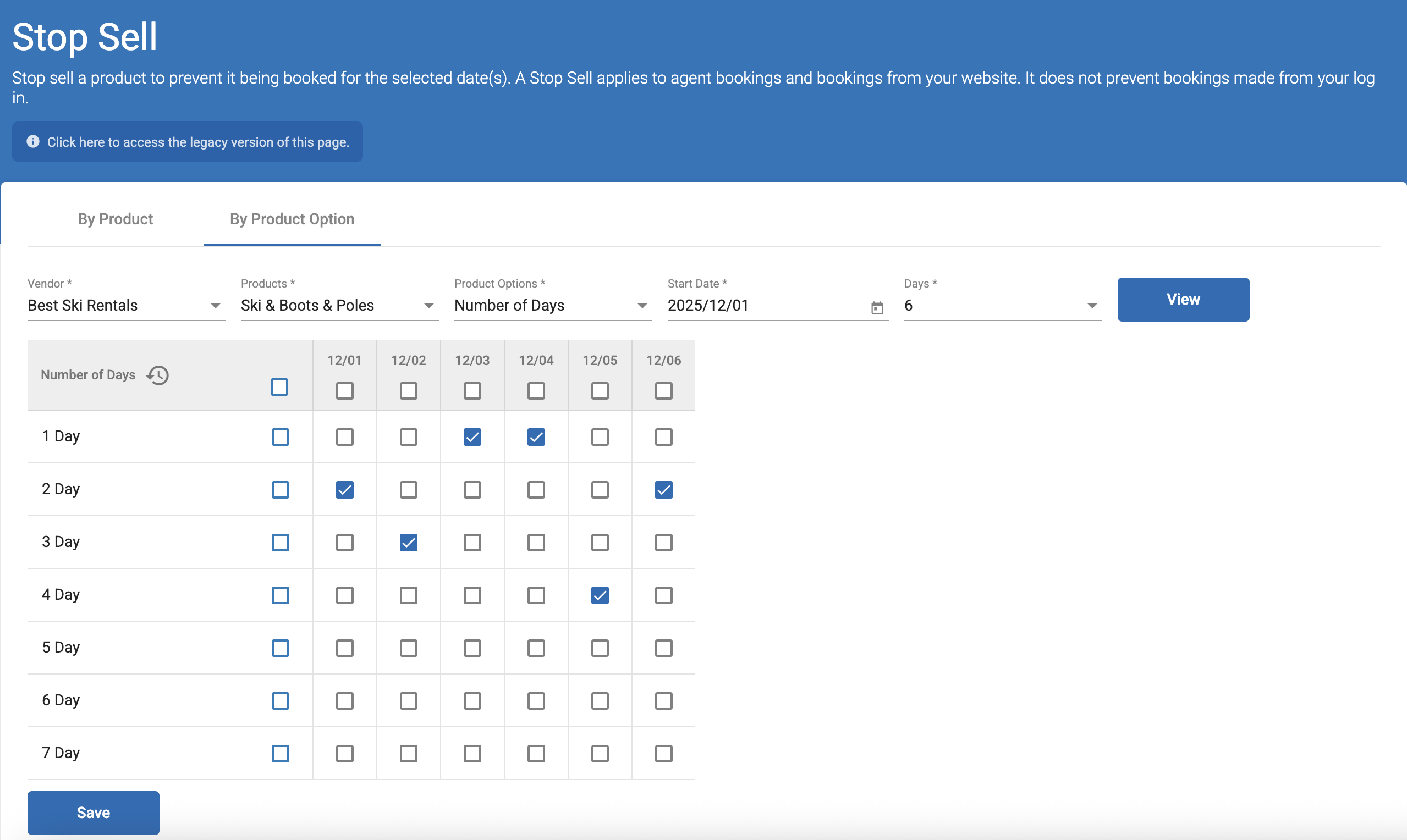Open the legacy version page link
The height and width of the screenshot is (840, 1407).
coord(197,142)
